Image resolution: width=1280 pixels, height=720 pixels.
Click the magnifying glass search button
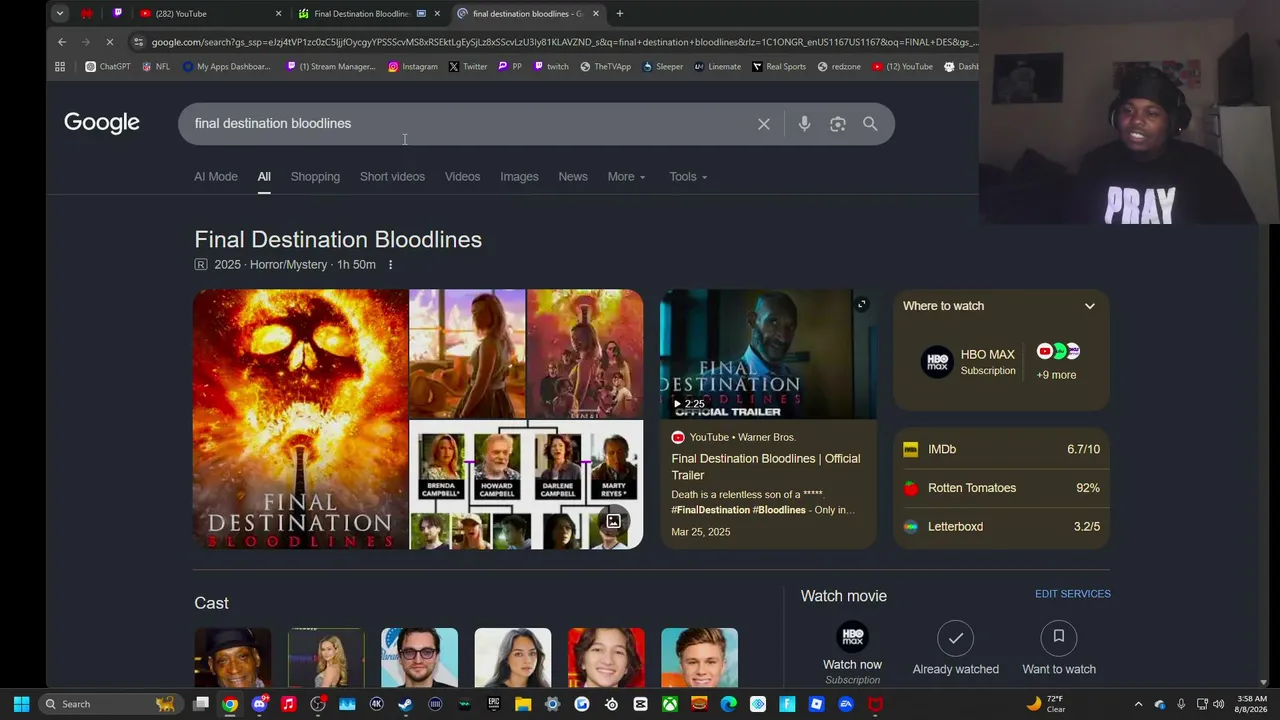870,124
